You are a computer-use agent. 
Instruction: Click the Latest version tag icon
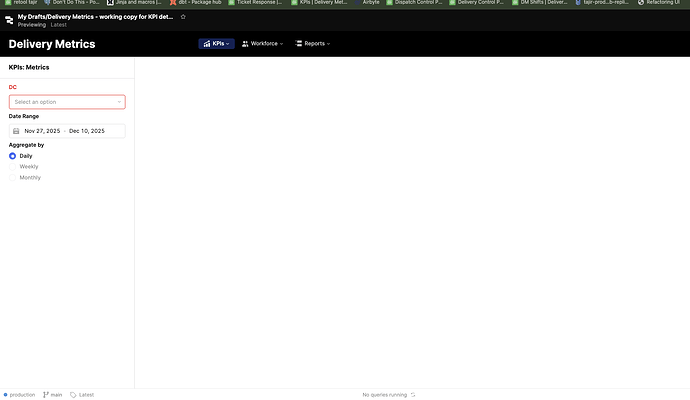(x=73, y=395)
